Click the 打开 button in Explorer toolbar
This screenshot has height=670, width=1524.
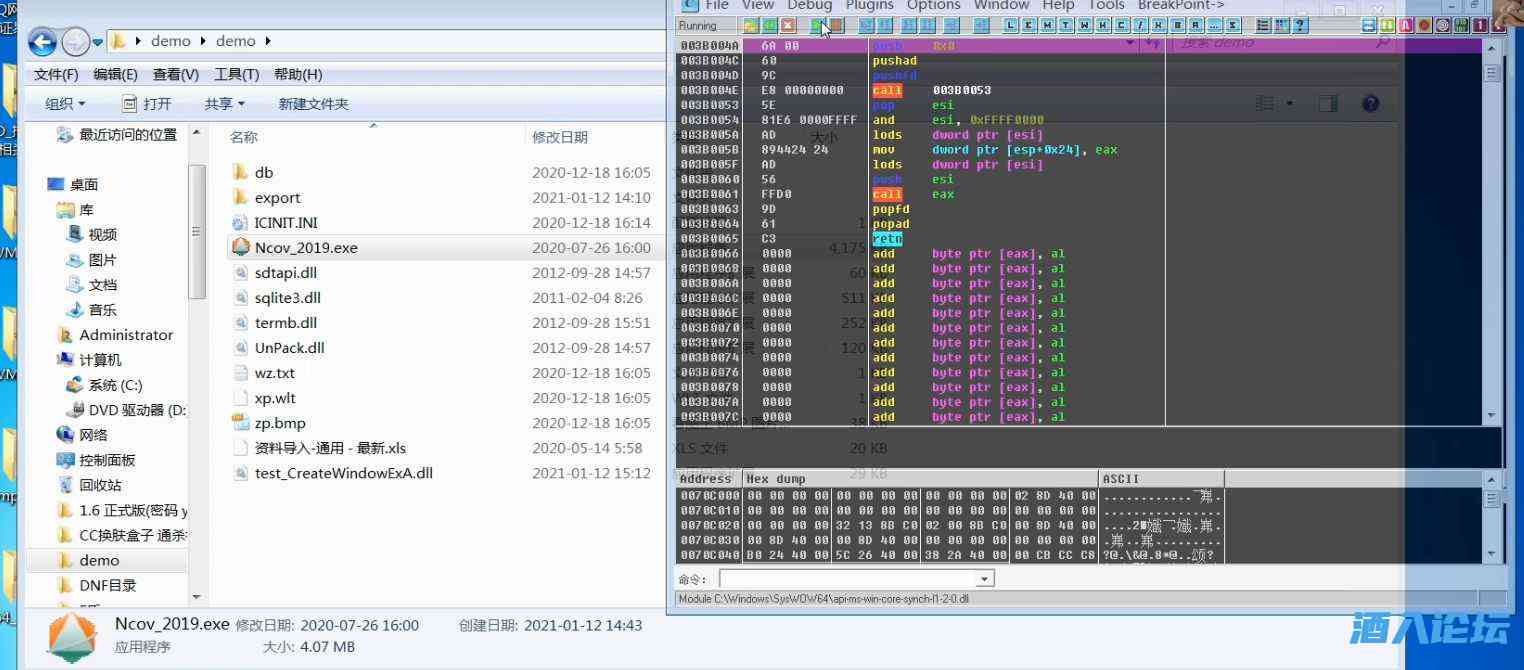[147, 104]
